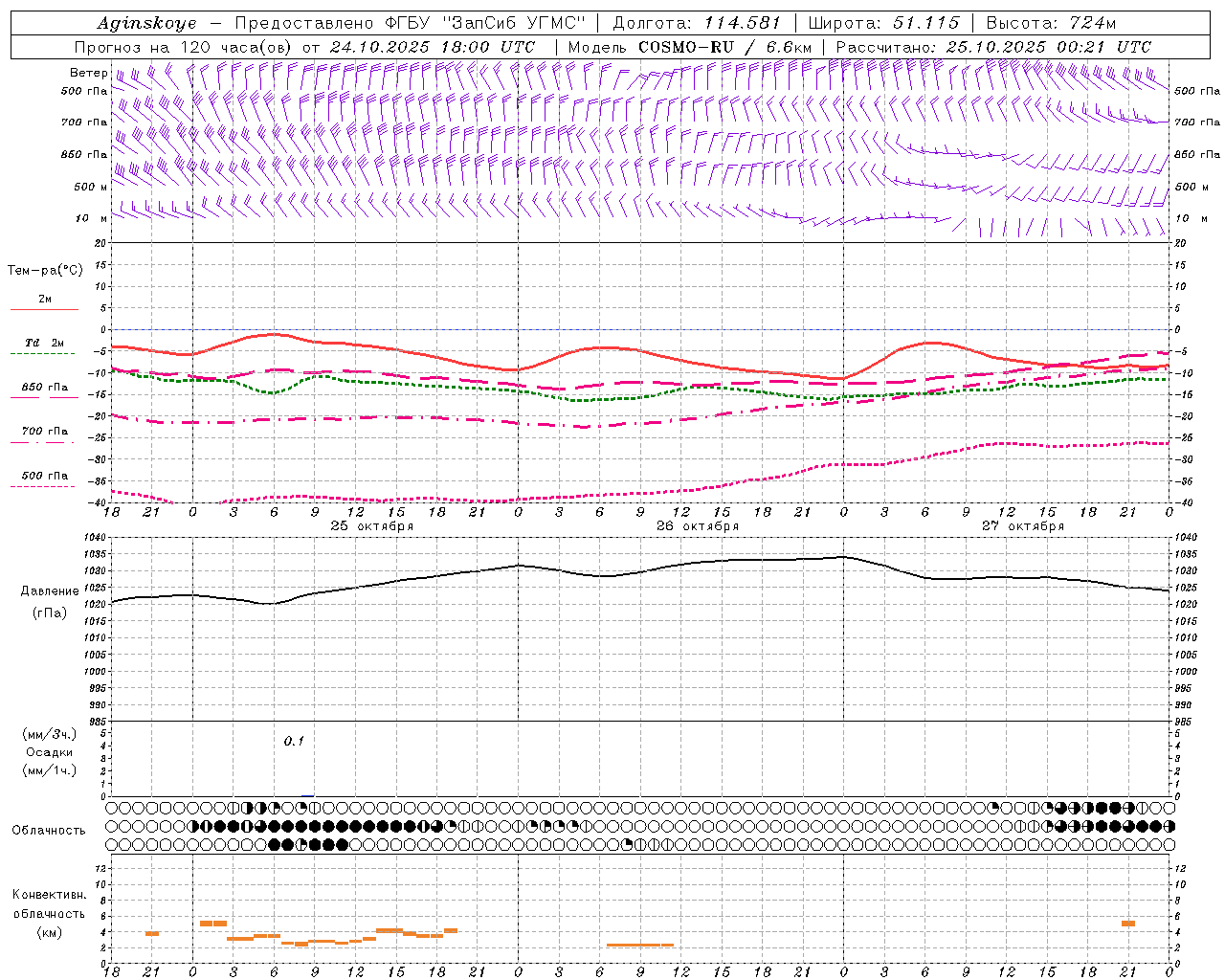Image resolution: width=1225 pixels, height=980 pixels.
Task: Click the 10 м wind level label on left
Action: coord(91,218)
